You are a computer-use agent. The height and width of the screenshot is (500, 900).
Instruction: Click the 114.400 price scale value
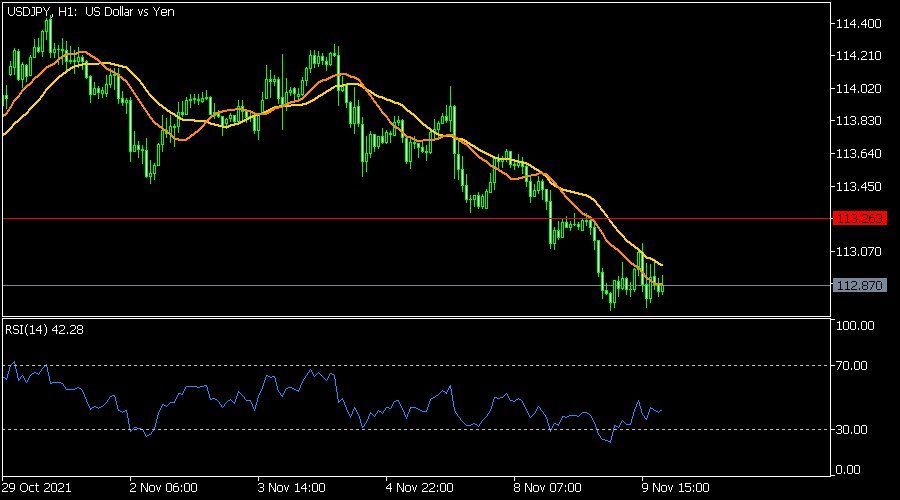pos(859,24)
